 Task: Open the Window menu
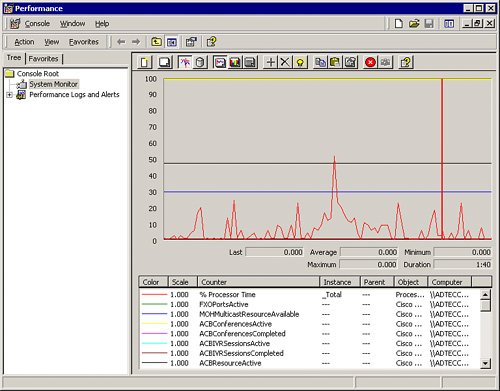point(72,24)
